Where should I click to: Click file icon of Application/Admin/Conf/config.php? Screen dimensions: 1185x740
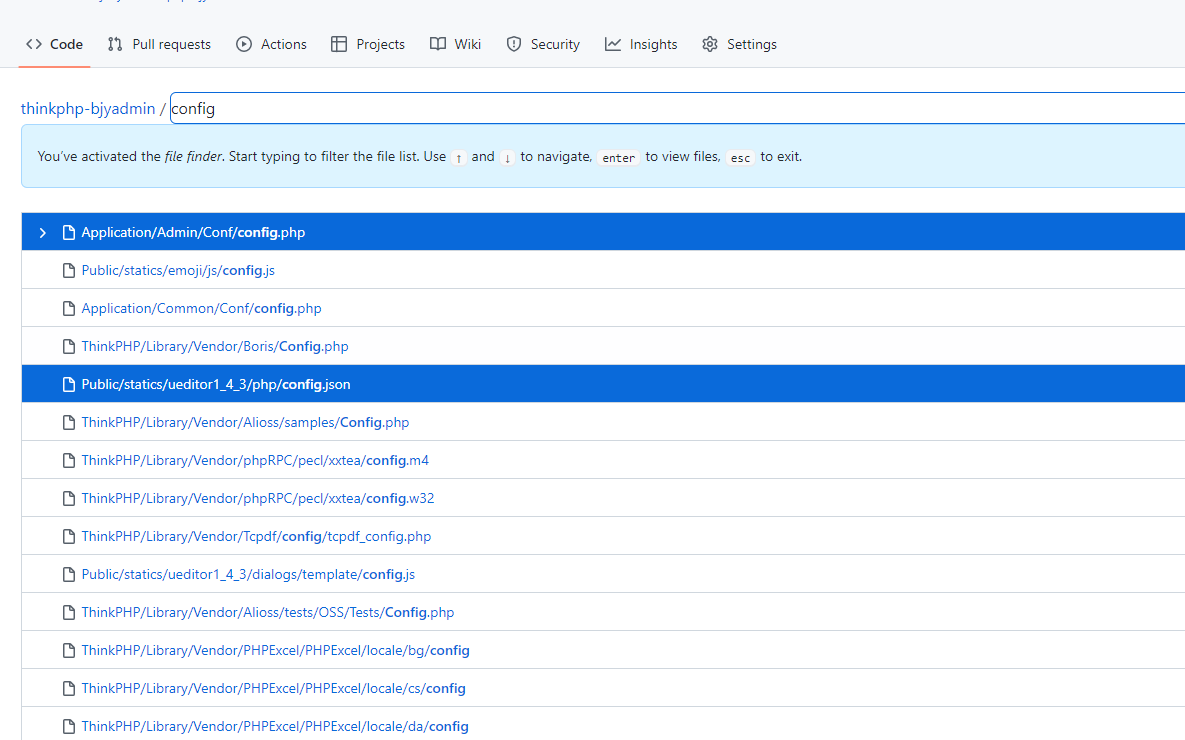(x=69, y=233)
